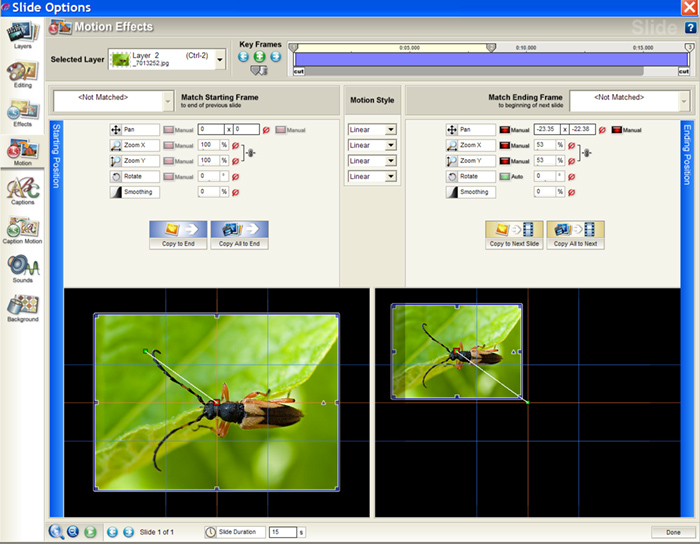Toggle starting Zoom X Manual indicator
This screenshot has width=700, height=544.
coord(169,145)
